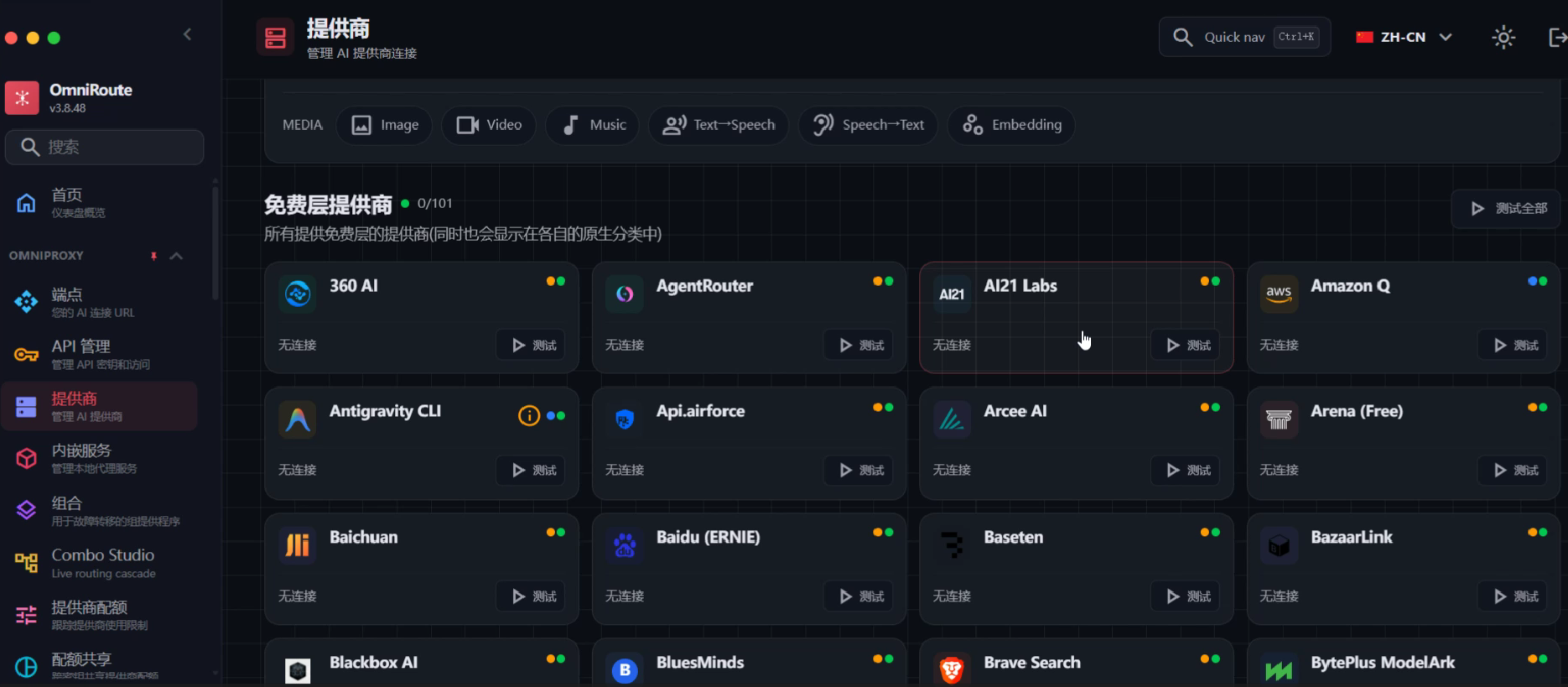Click the sidebar vertical scrollbar
1568x687 pixels.
tap(215, 242)
